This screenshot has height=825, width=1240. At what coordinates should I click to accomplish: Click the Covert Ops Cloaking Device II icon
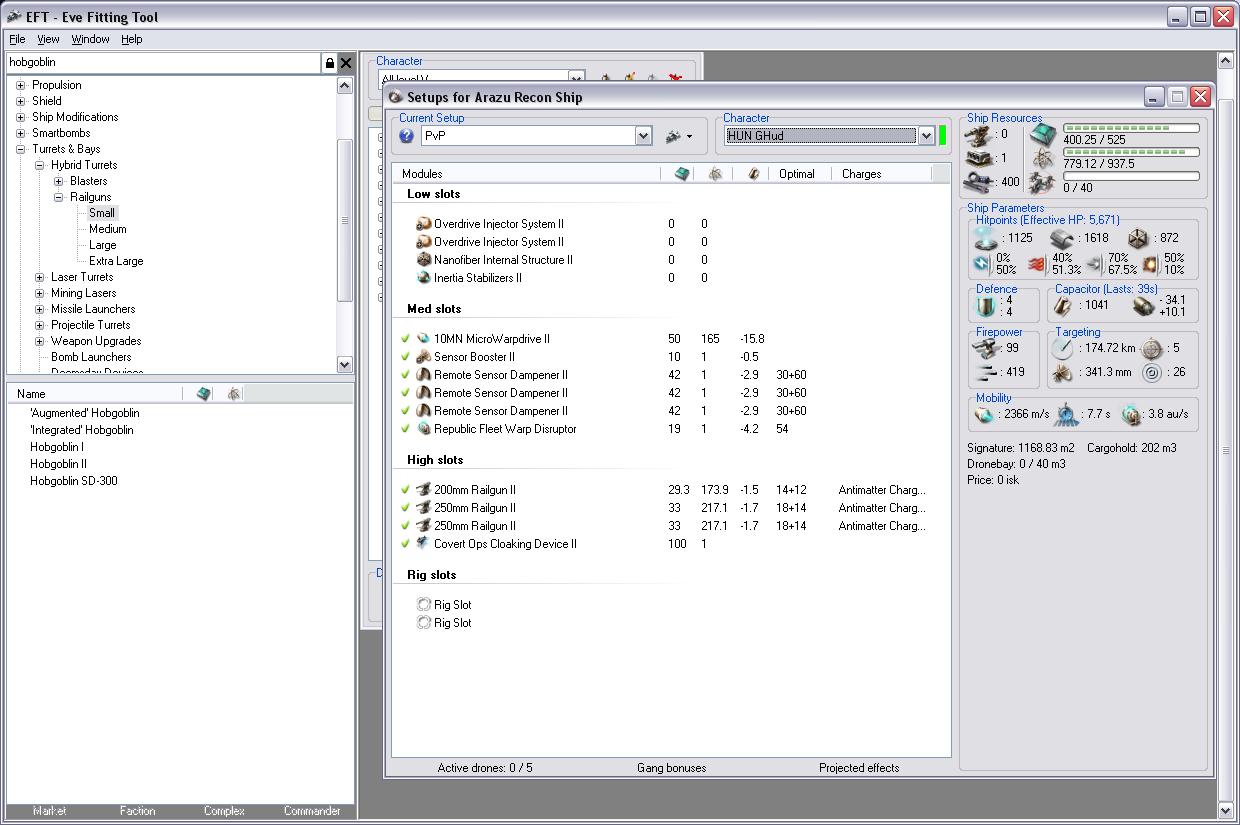pos(424,544)
